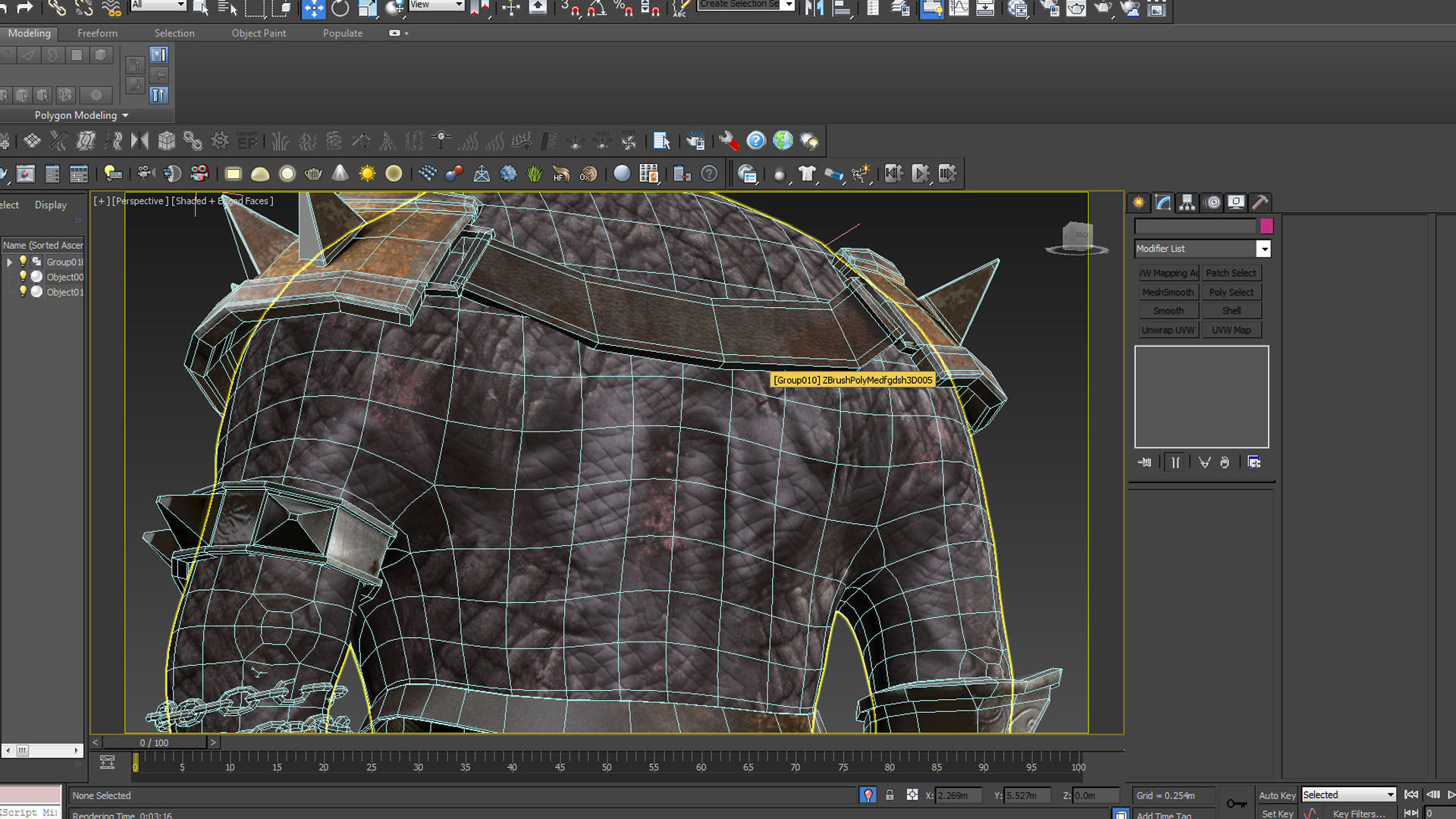Image resolution: width=1456 pixels, height=819 pixels.
Task: Click the Scene Explorer horizontal scrollbar
Action: 42,750
